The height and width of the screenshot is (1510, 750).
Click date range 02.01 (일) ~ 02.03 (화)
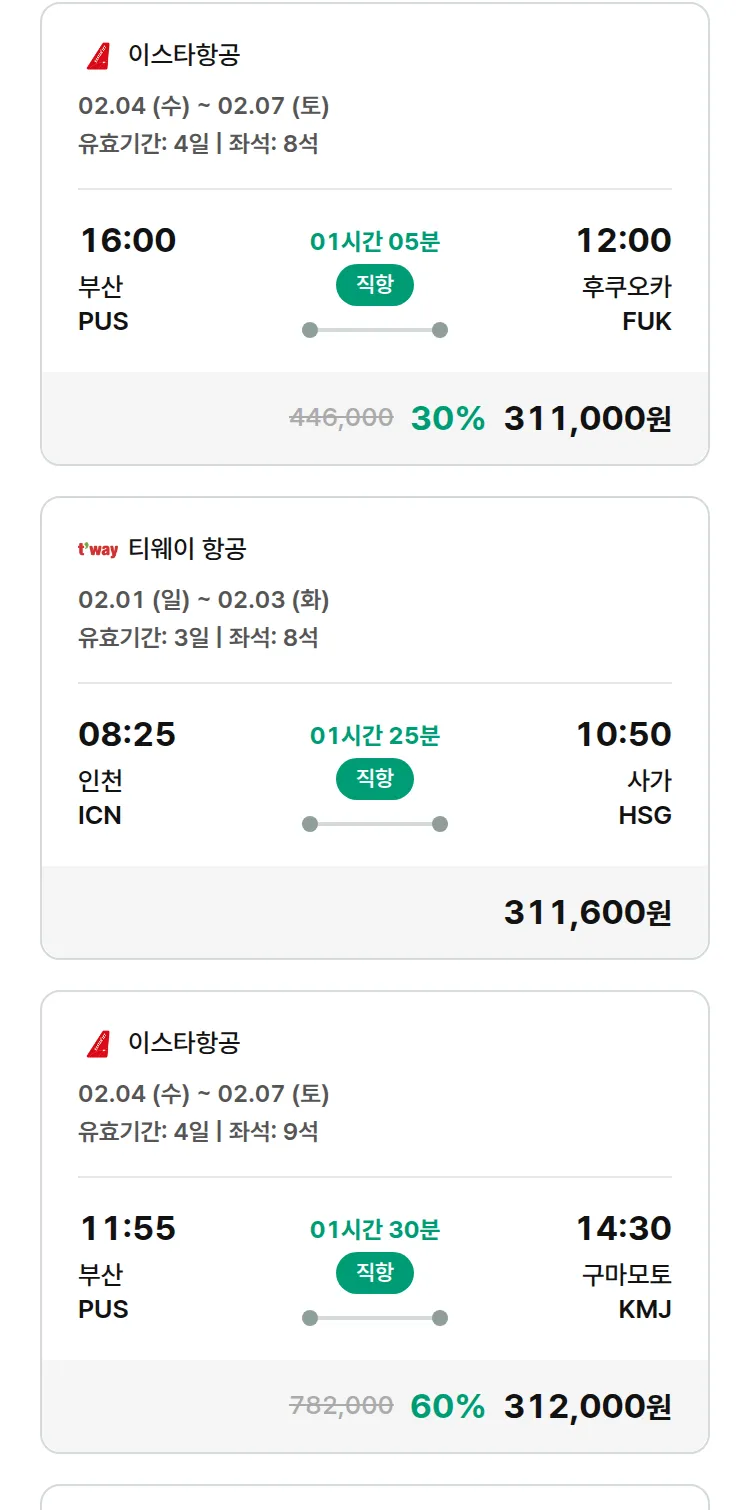(x=203, y=600)
